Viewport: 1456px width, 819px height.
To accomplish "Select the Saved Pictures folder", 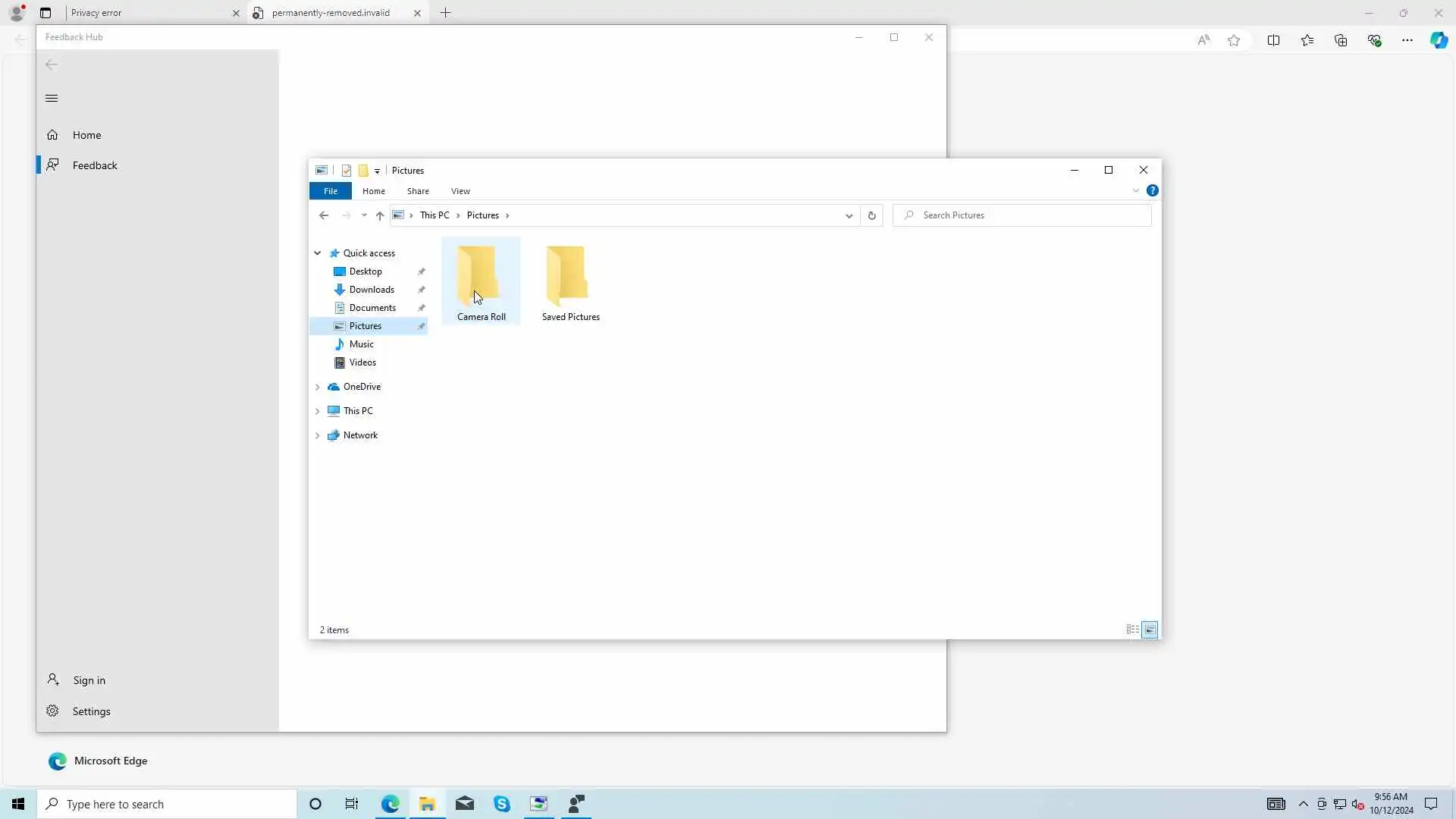I will coord(570,282).
